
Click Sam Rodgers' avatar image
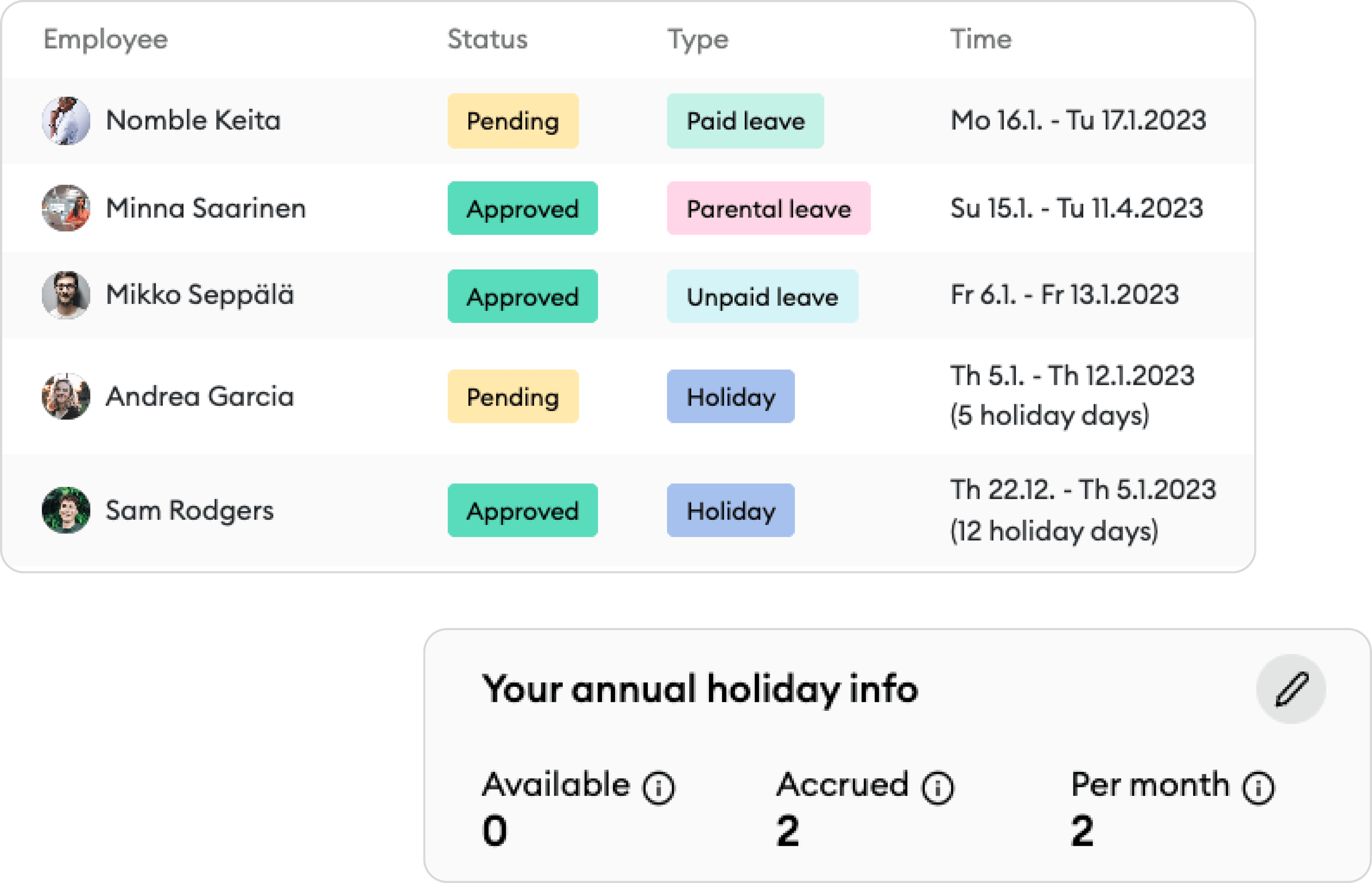pyautogui.click(x=66, y=510)
